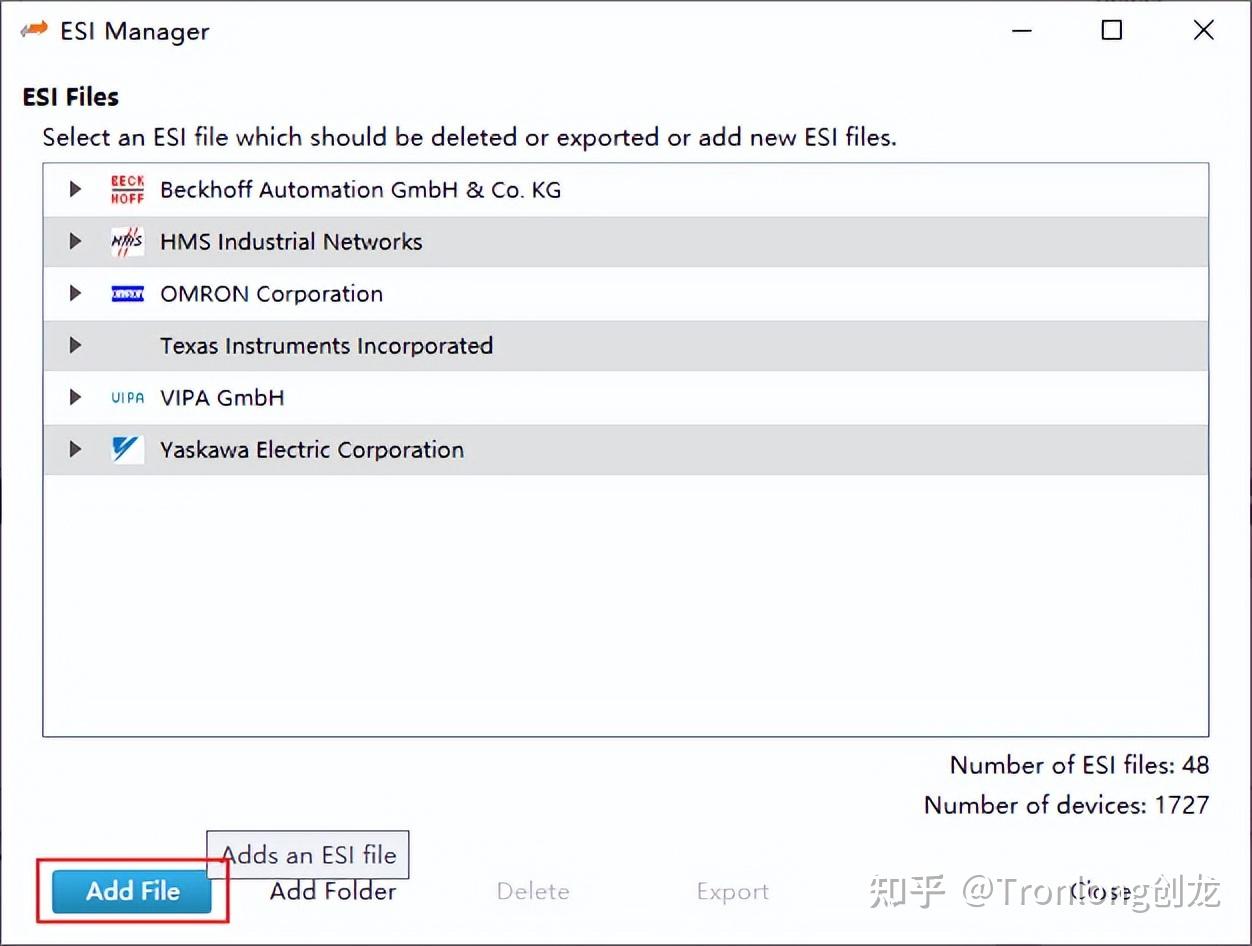Expand the Yaskawa Electric Corporation entry
The height and width of the screenshot is (946, 1252).
click(75, 449)
